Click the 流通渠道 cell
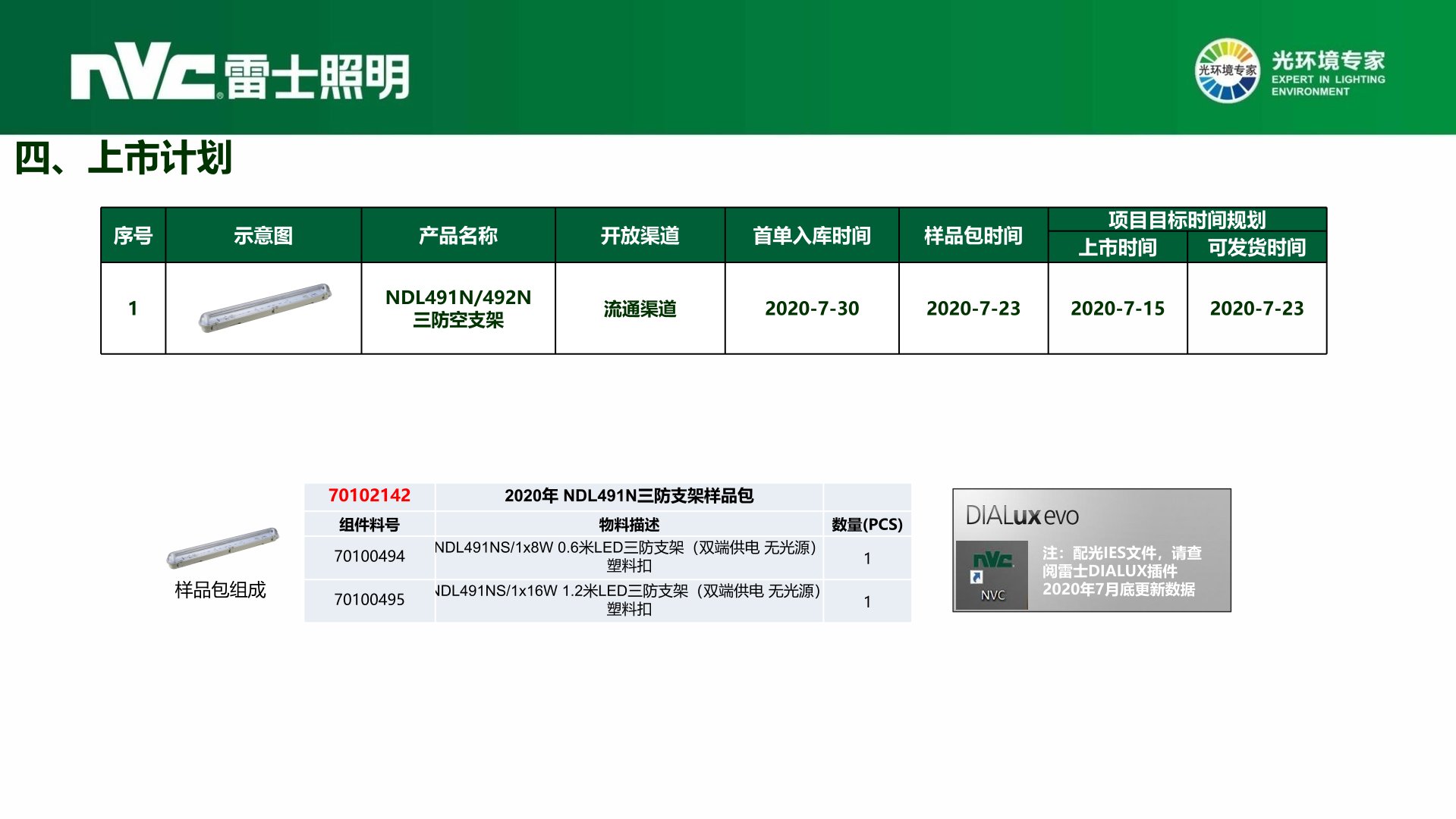 click(640, 309)
